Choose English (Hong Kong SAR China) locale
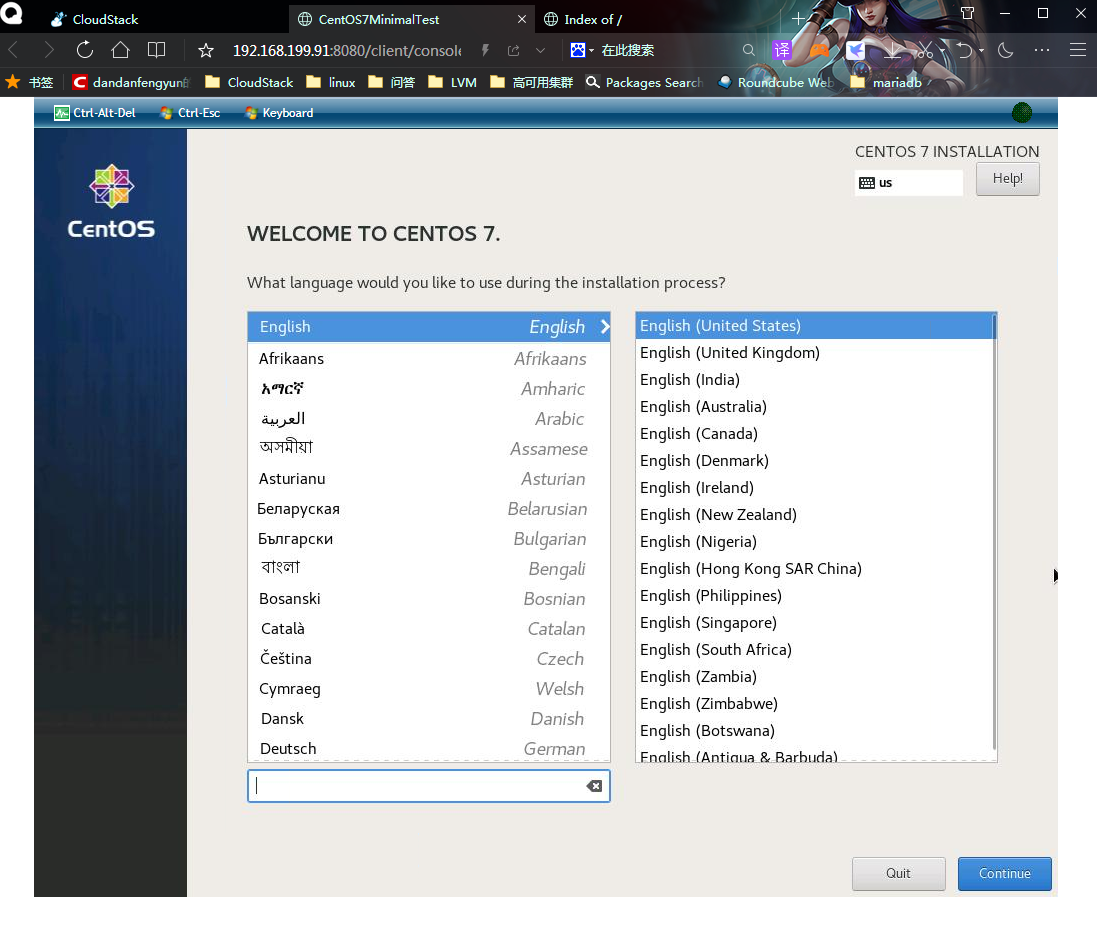Image resolution: width=1097 pixels, height=943 pixels. pos(814,569)
